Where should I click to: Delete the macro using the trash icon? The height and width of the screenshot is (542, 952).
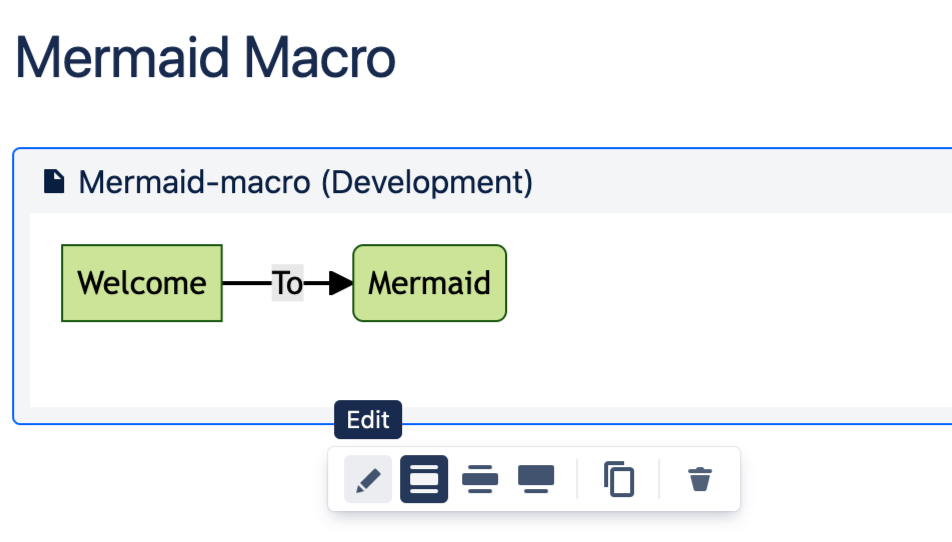pyautogui.click(x=700, y=480)
